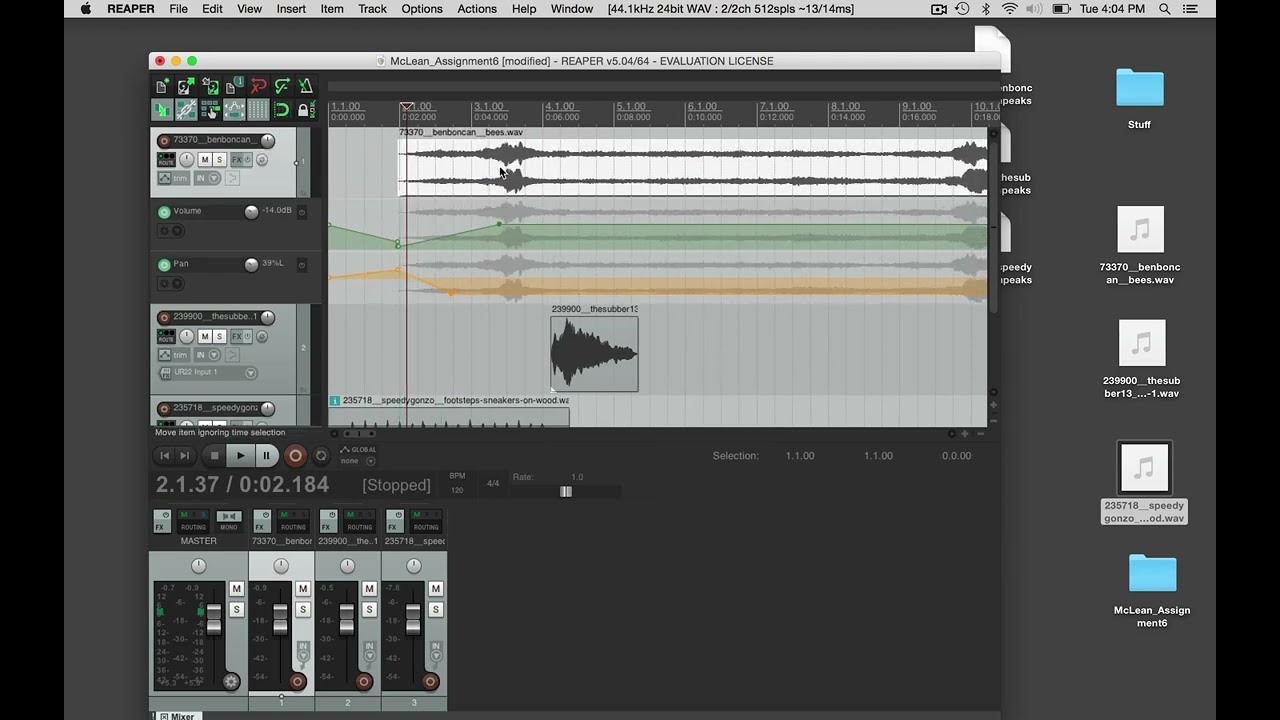Image resolution: width=1280 pixels, height=720 pixels.
Task: Open ROUTE button on 73370__benboncan track
Action: pyautogui.click(x=166, y=160)
